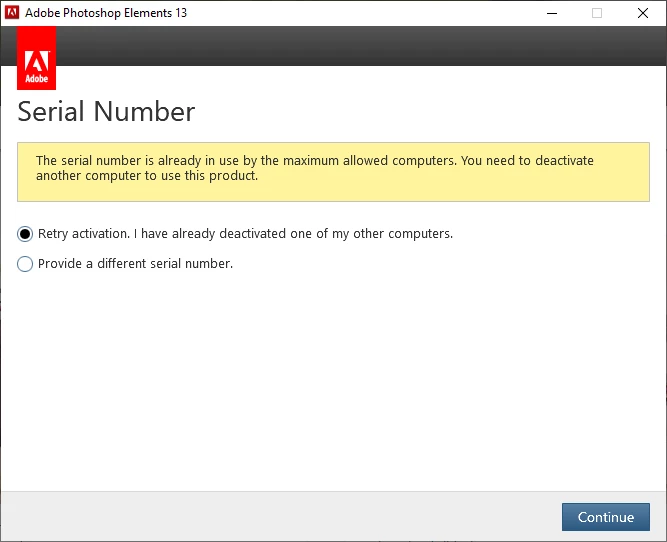Screen dimensions: 667x542
Task: Click the Adobe logo badge
Action: (x=37, y=58)
